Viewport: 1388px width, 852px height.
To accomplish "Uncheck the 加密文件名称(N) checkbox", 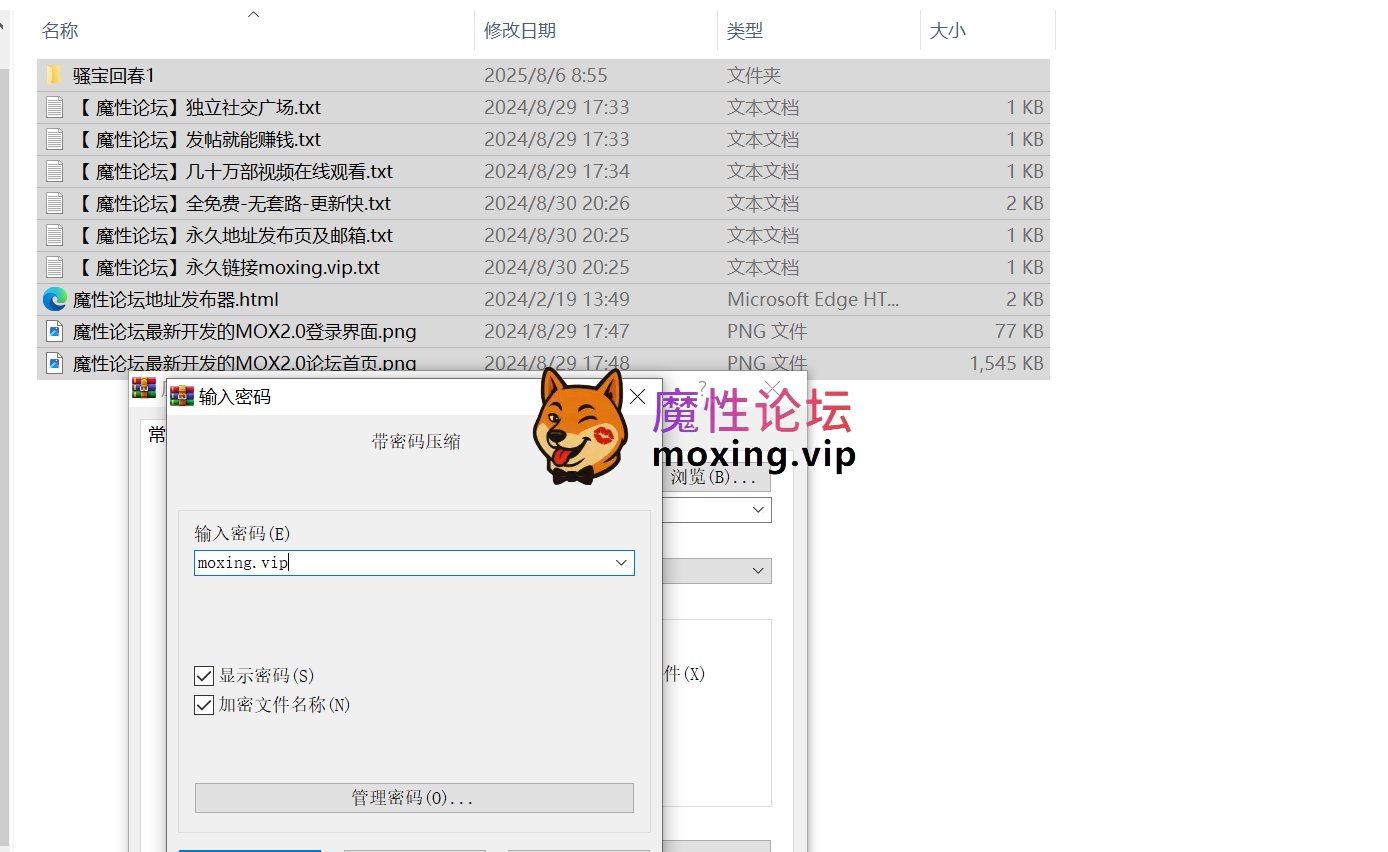I will pyautogui.click(x=204, y=705).
